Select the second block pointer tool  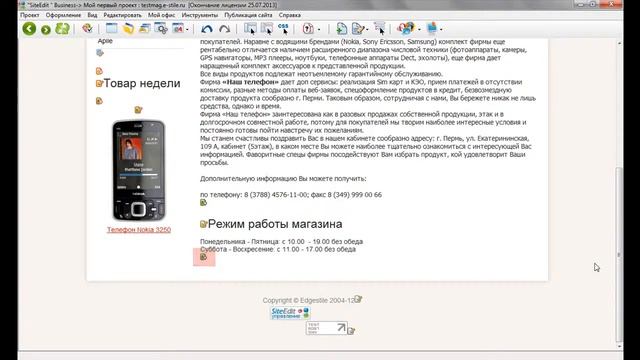pos(267,29)
